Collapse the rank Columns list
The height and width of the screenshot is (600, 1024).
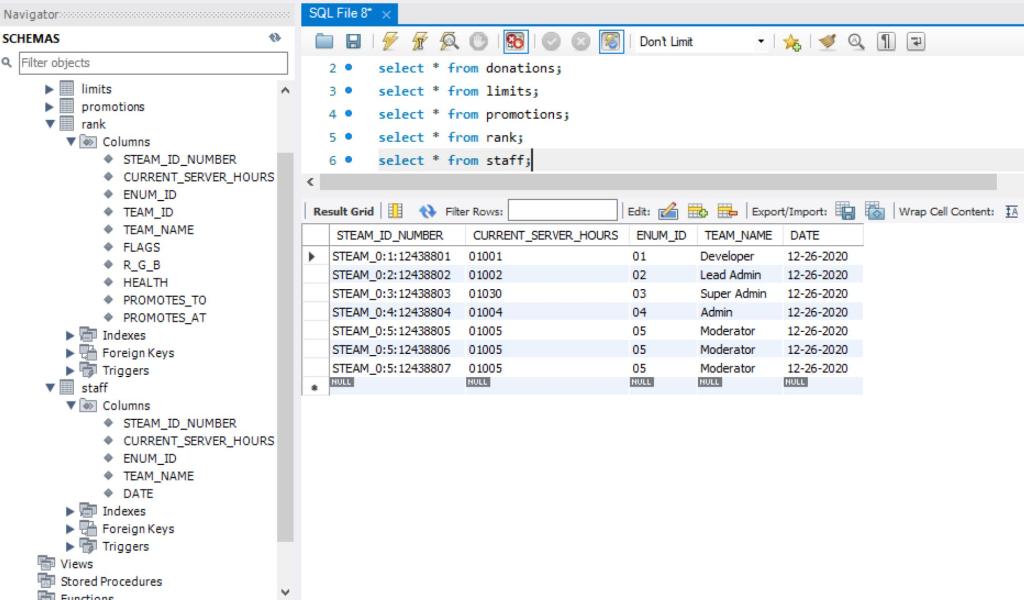[x=70, y=141]
